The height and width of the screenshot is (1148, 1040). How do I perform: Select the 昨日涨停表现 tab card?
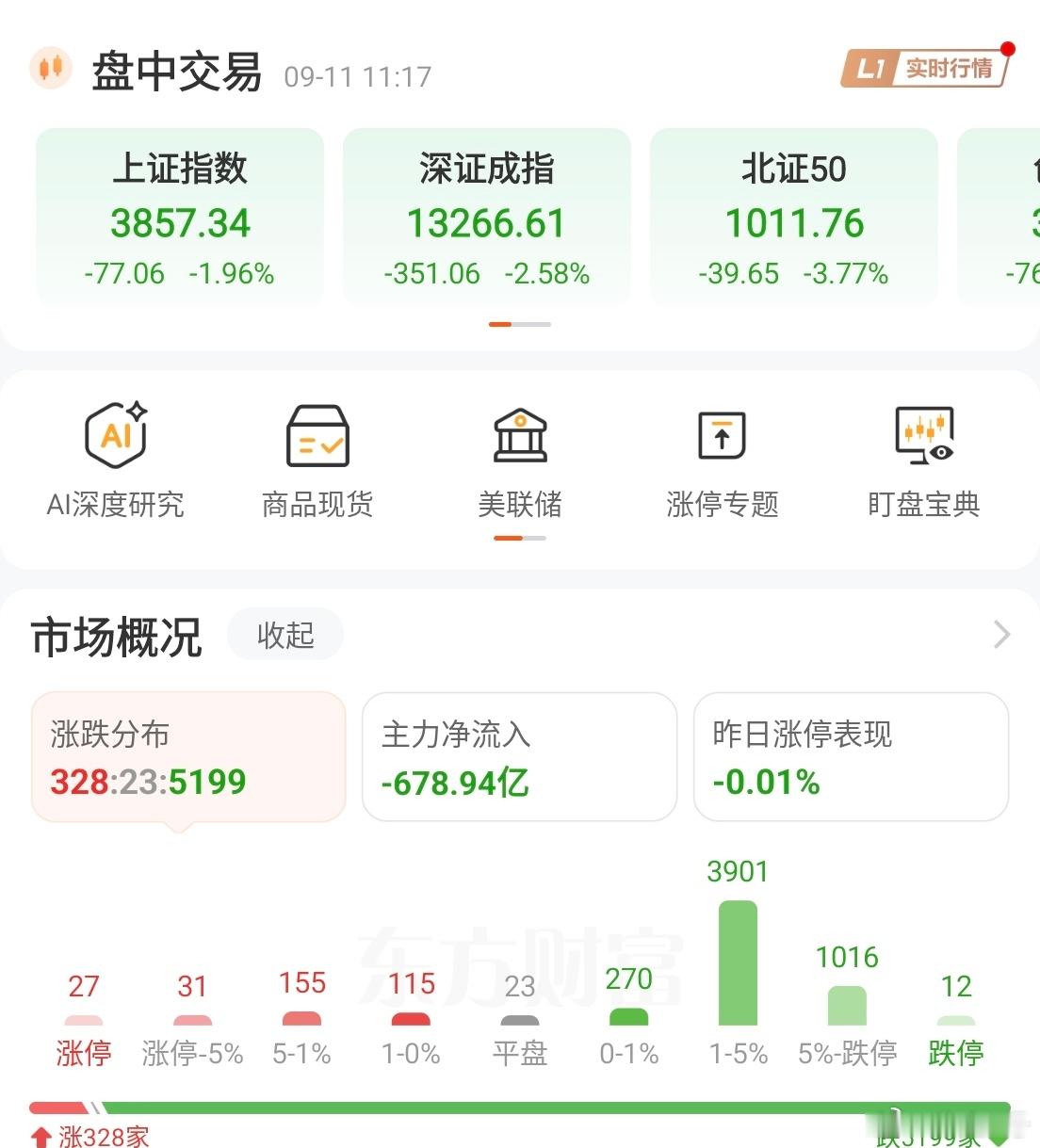[x=852, y=757]
